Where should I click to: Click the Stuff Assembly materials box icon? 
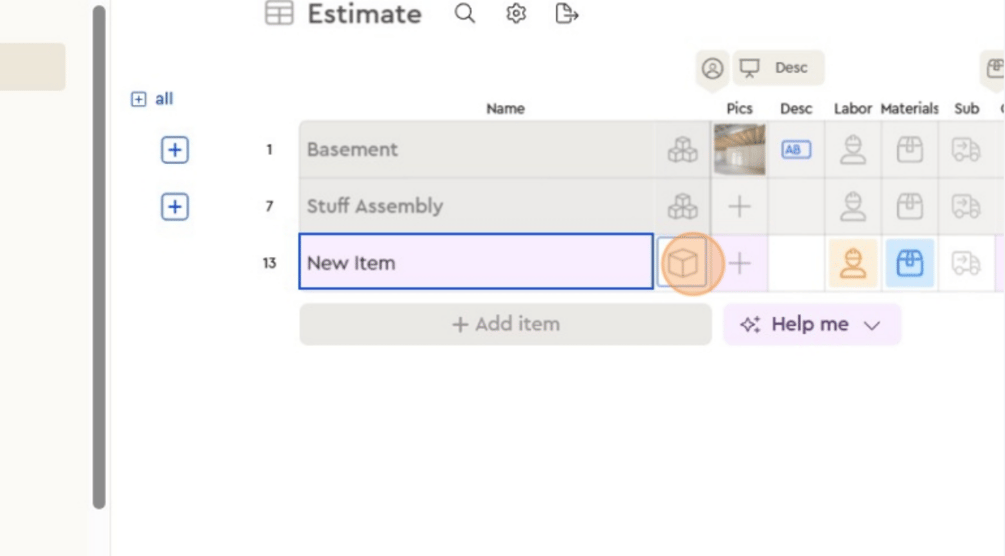909,206
